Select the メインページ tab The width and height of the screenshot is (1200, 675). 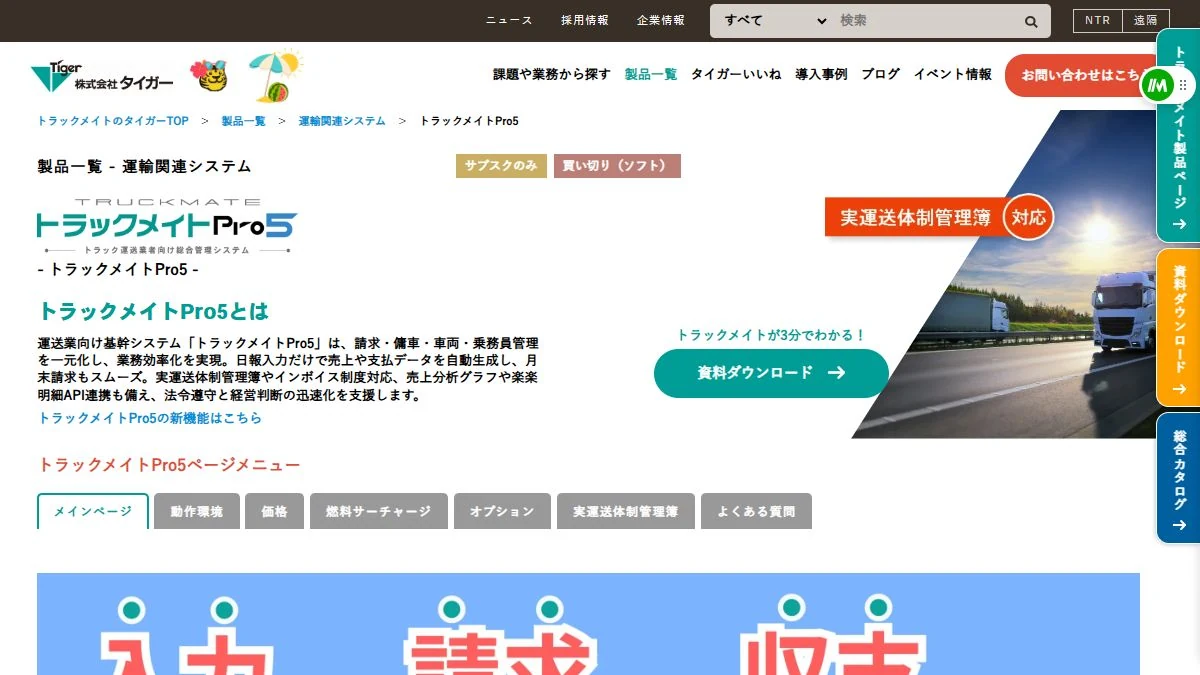[93, 511]
